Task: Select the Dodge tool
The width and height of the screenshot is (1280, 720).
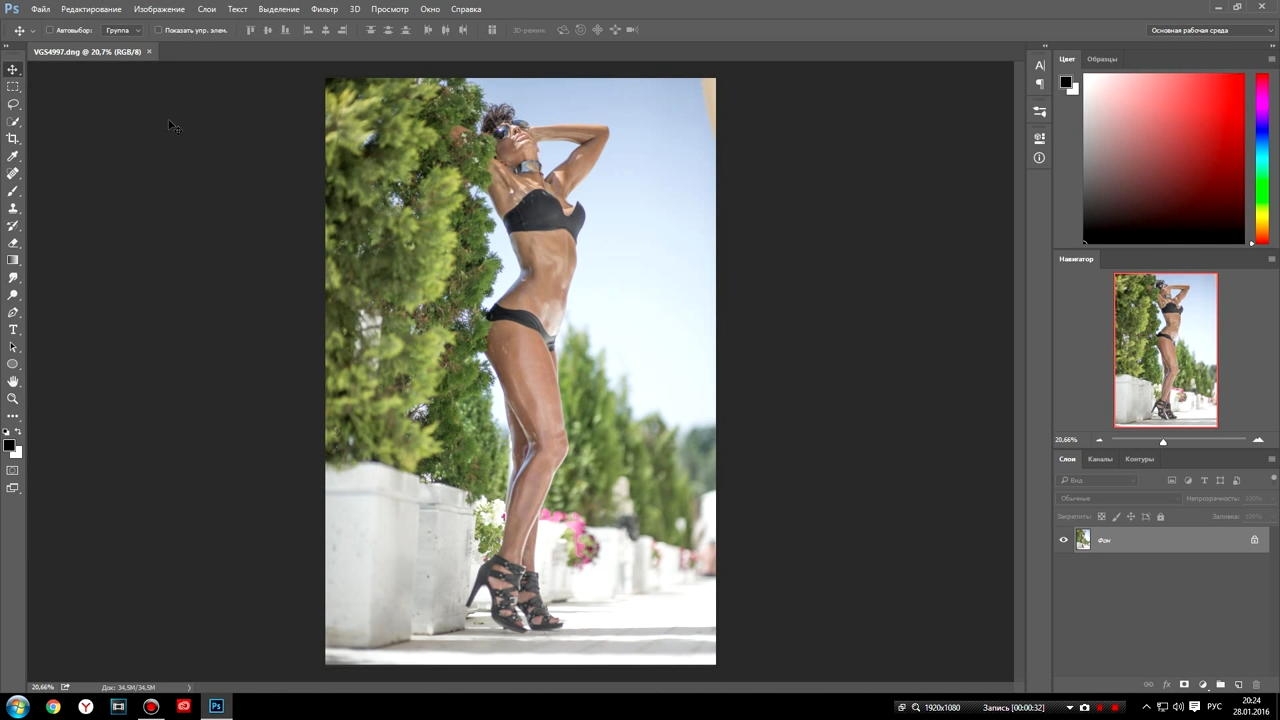Action: point(13,295)
